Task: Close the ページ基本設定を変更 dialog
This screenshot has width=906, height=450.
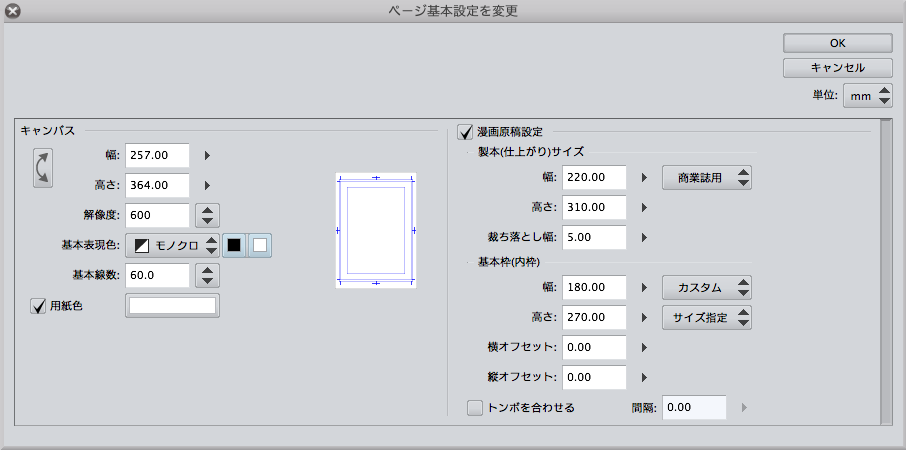Action: pos(12,11)
